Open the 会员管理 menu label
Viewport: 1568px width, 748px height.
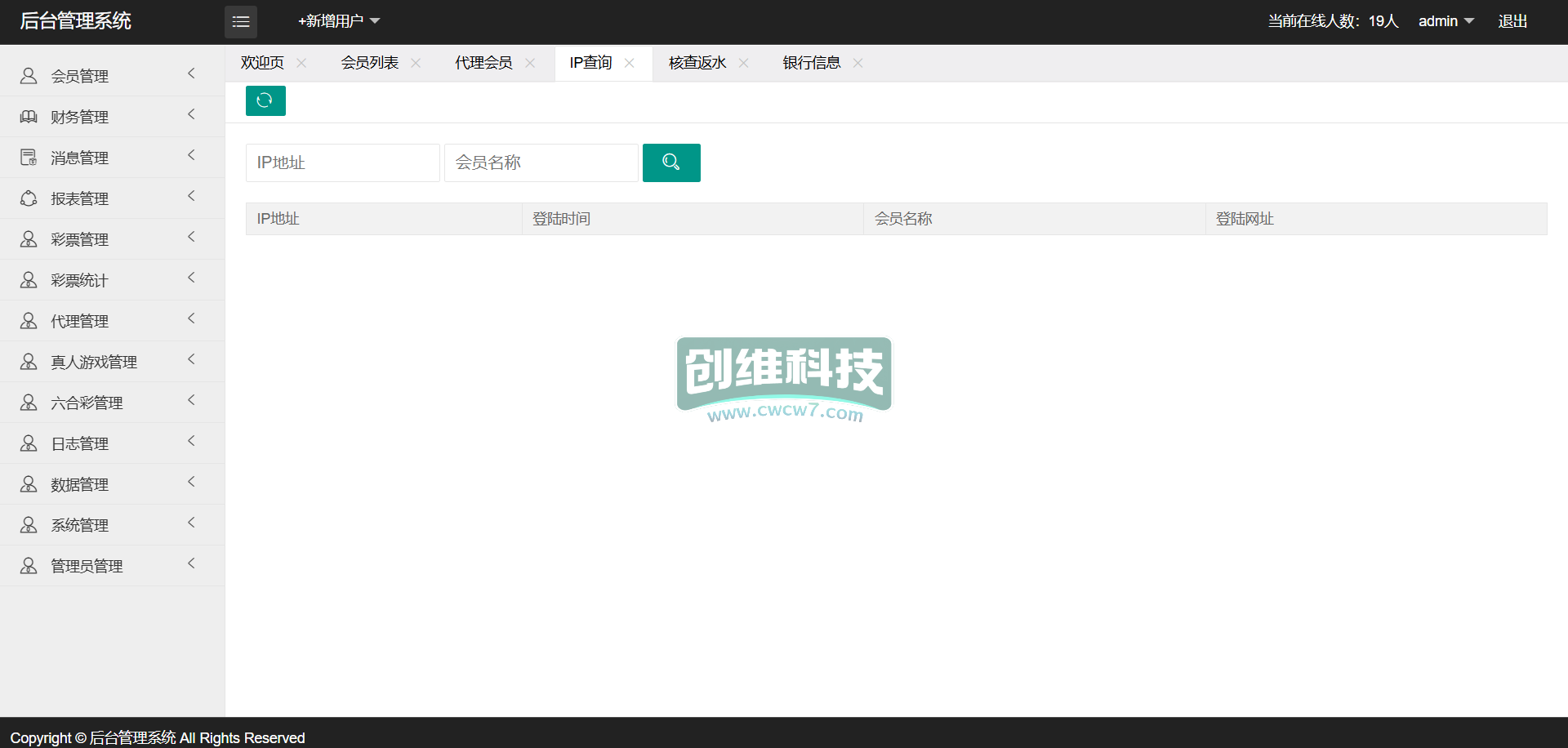point(80,76)
